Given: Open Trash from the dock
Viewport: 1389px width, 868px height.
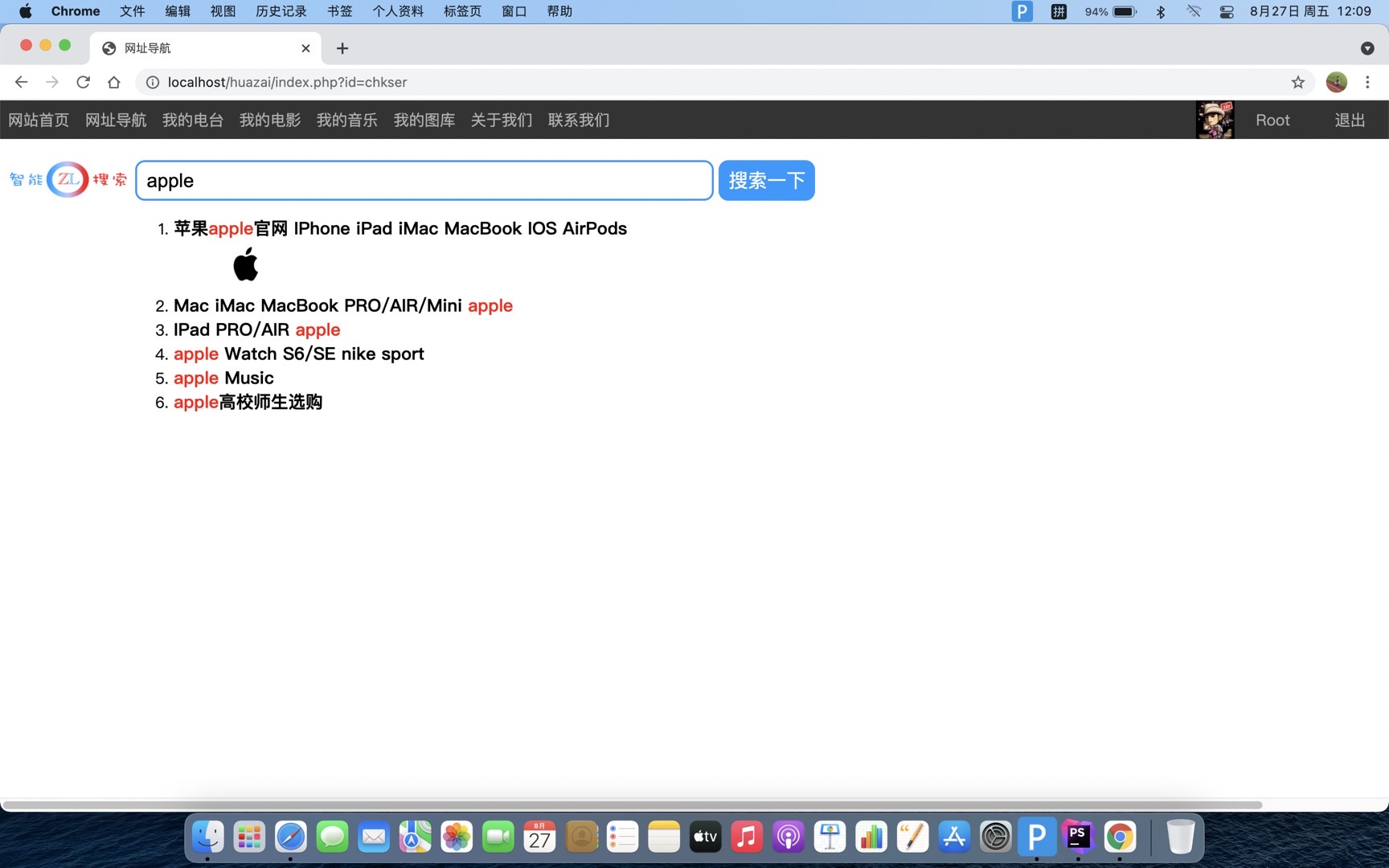Looking at the screenshot, I should 1180,837.
